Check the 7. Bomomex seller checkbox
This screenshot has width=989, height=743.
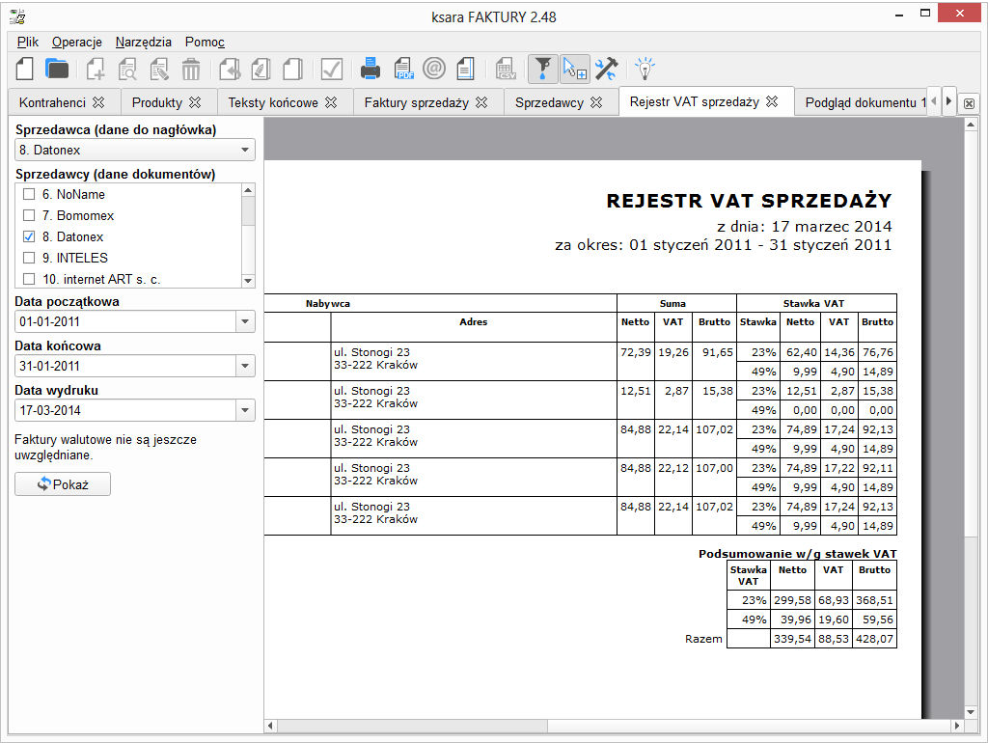click(29, 216)
